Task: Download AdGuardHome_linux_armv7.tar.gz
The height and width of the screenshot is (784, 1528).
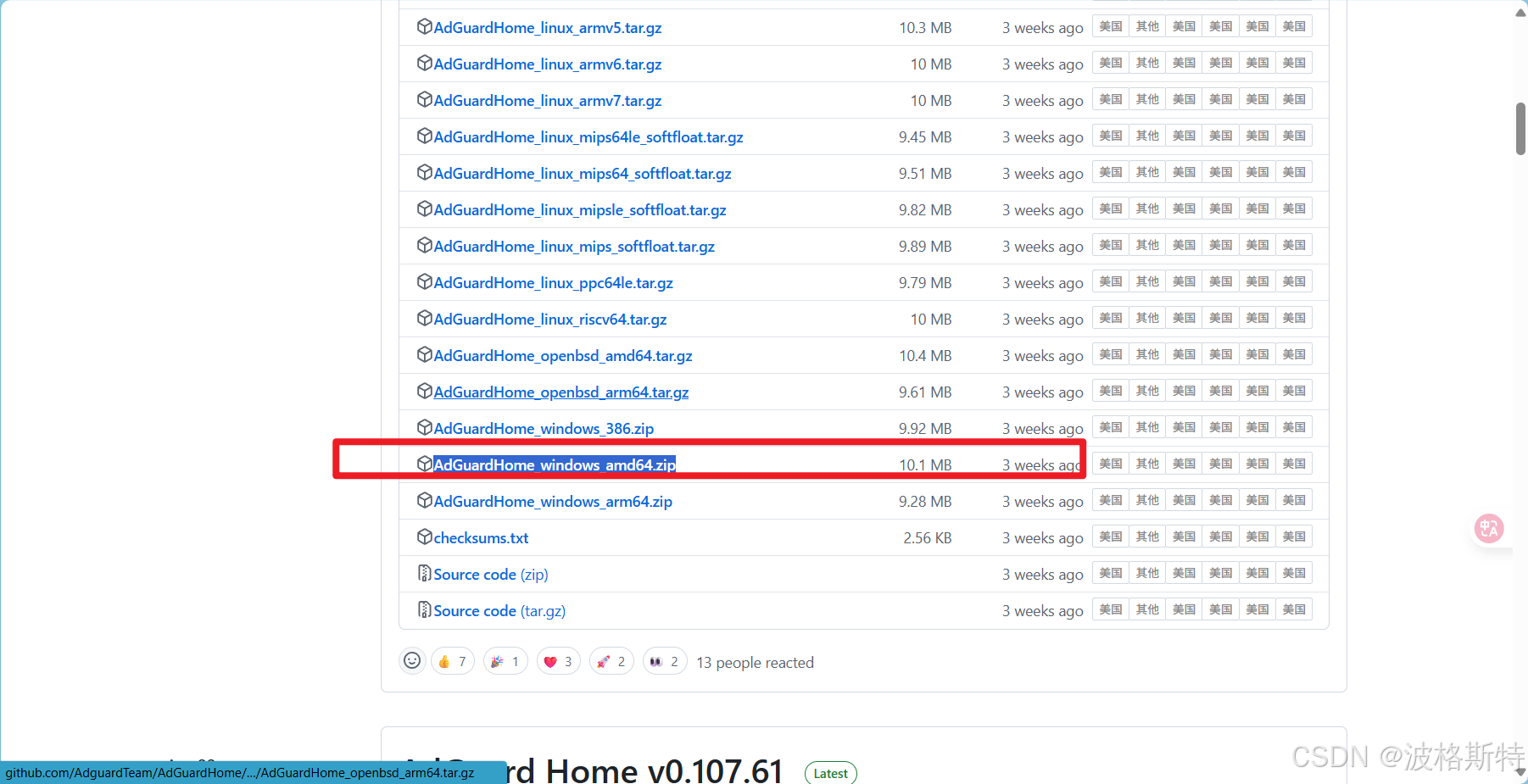Action: tap(548, 101)
